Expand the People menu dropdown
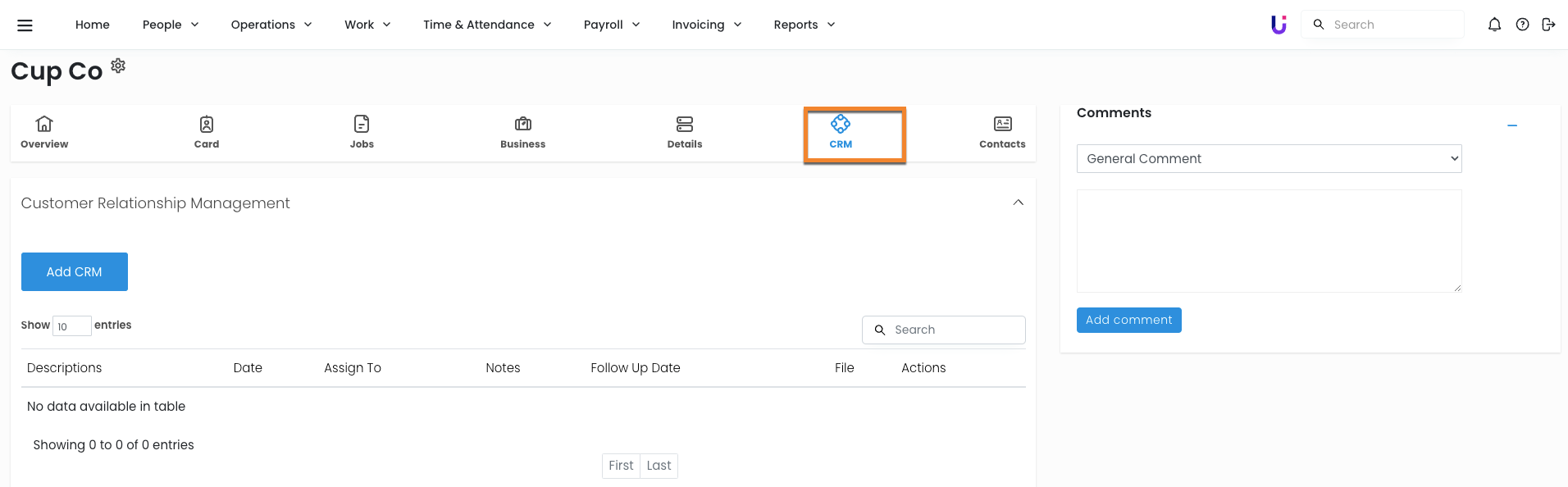The width and height of the screenshot is (1568, 487). 171,25
